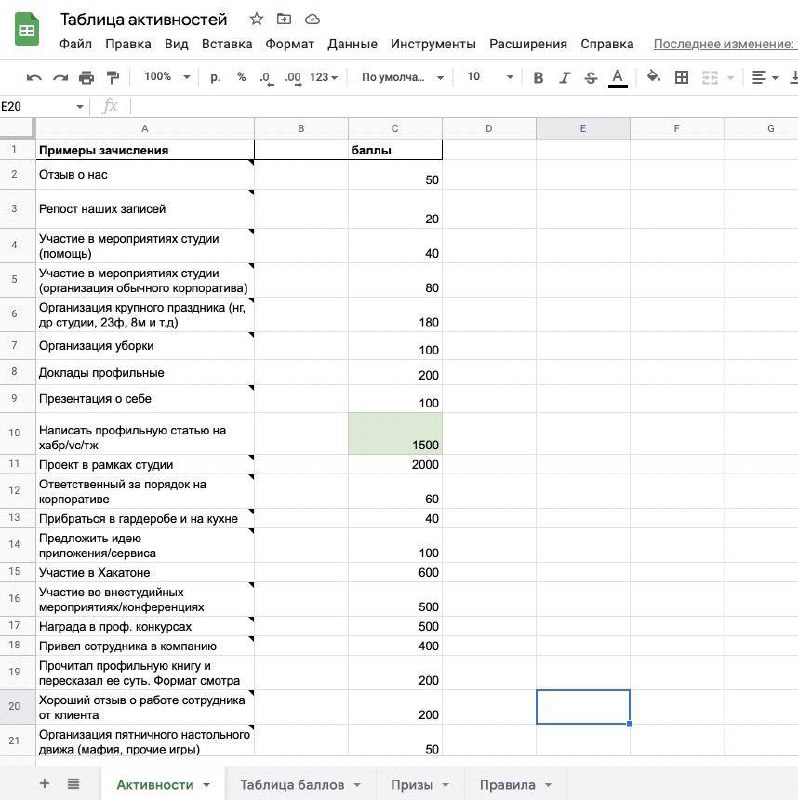Open the all sheets list icon
The height and width of the screenshot is (800, 798).
(73, 784)
